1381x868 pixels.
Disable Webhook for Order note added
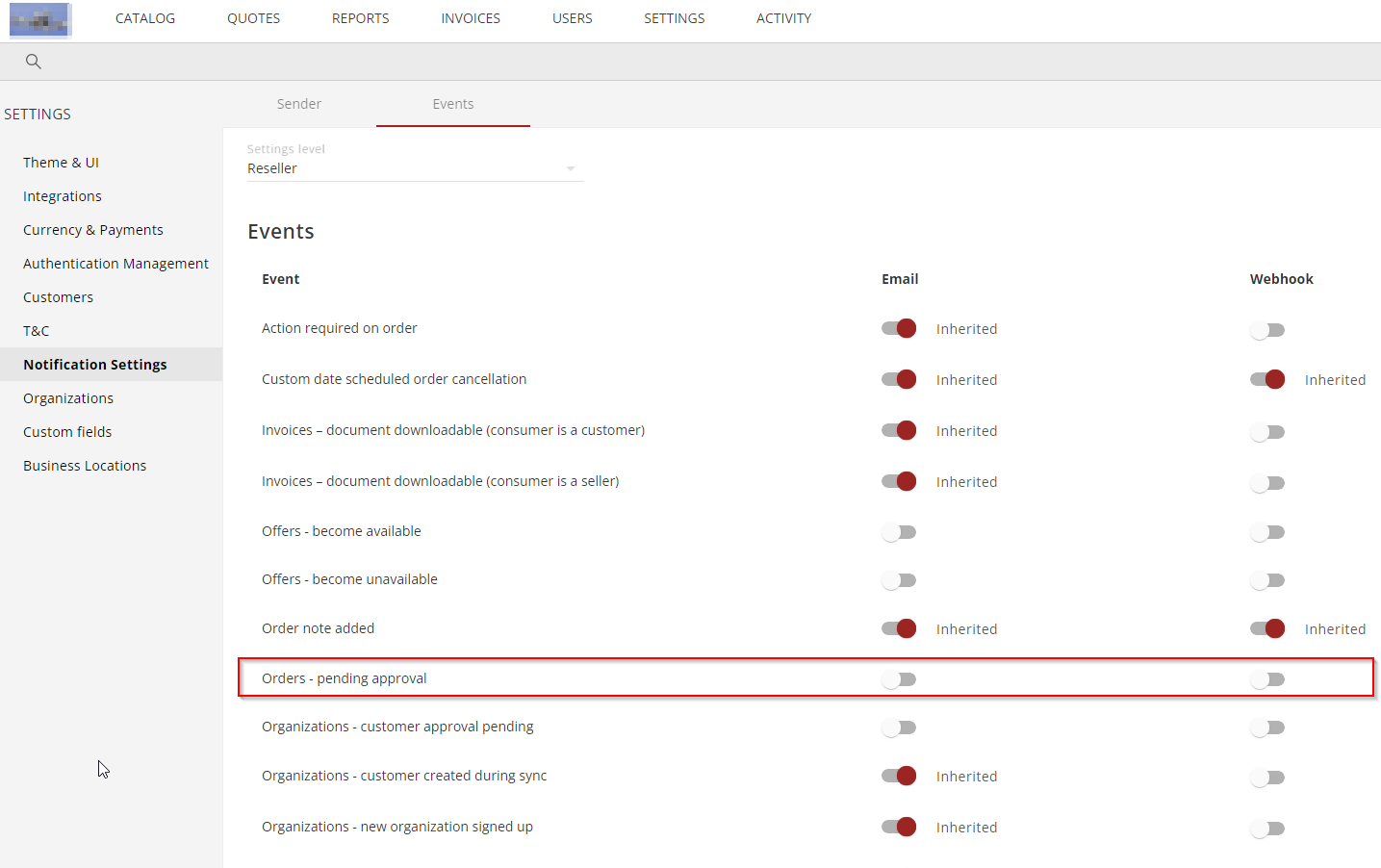(1267, 628)
